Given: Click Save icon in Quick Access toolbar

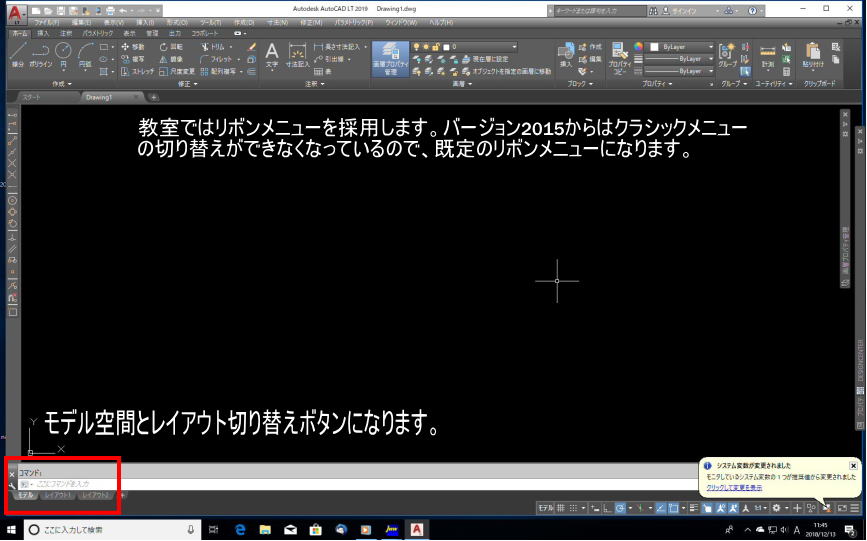Looking at the screenshot, I should [61, 11].
